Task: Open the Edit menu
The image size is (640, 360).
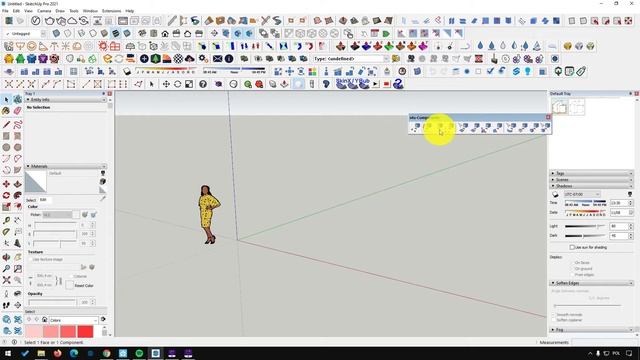Action: pos(16,11)
